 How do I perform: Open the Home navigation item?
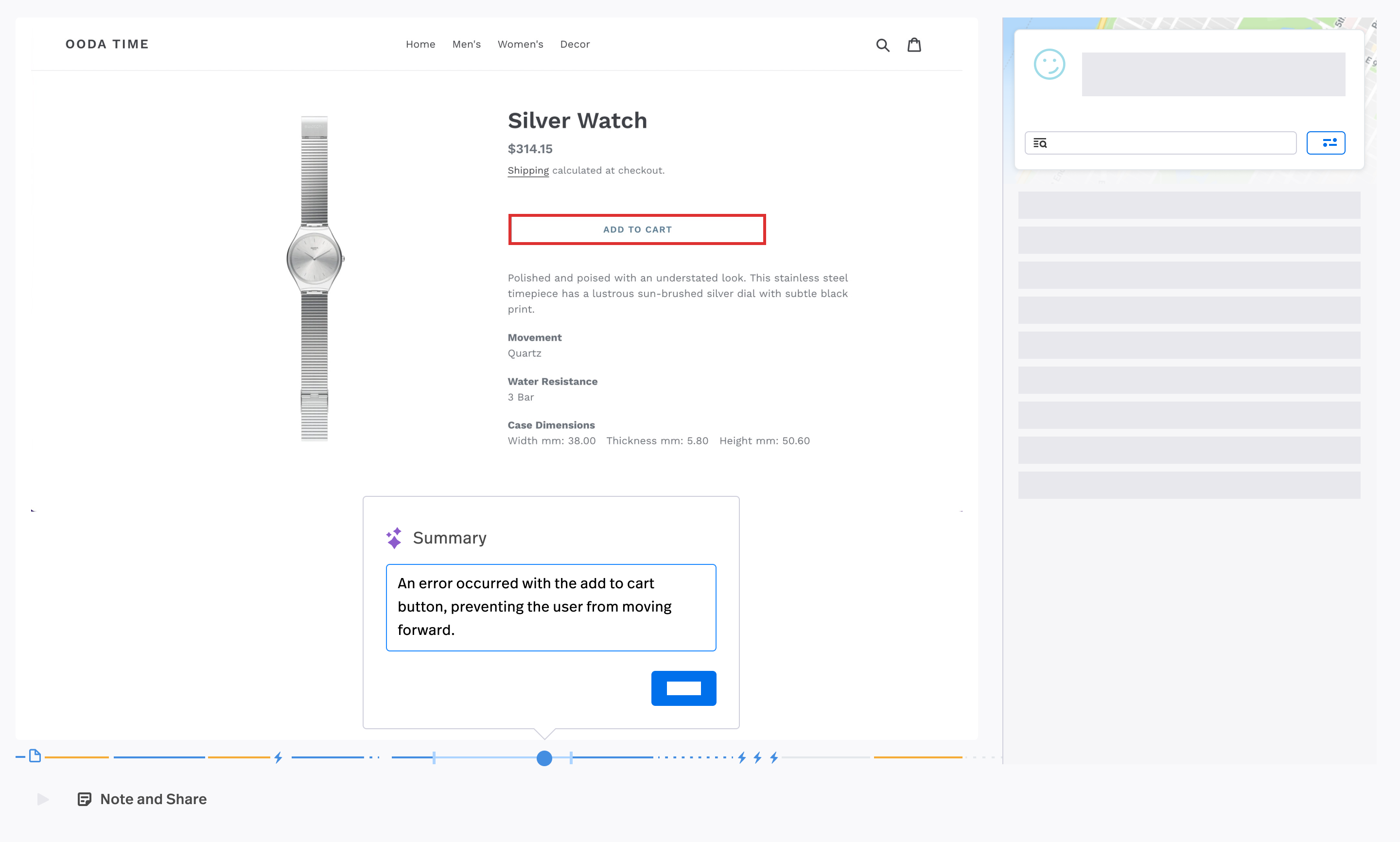pyautogui.click(x=420, y=44)
